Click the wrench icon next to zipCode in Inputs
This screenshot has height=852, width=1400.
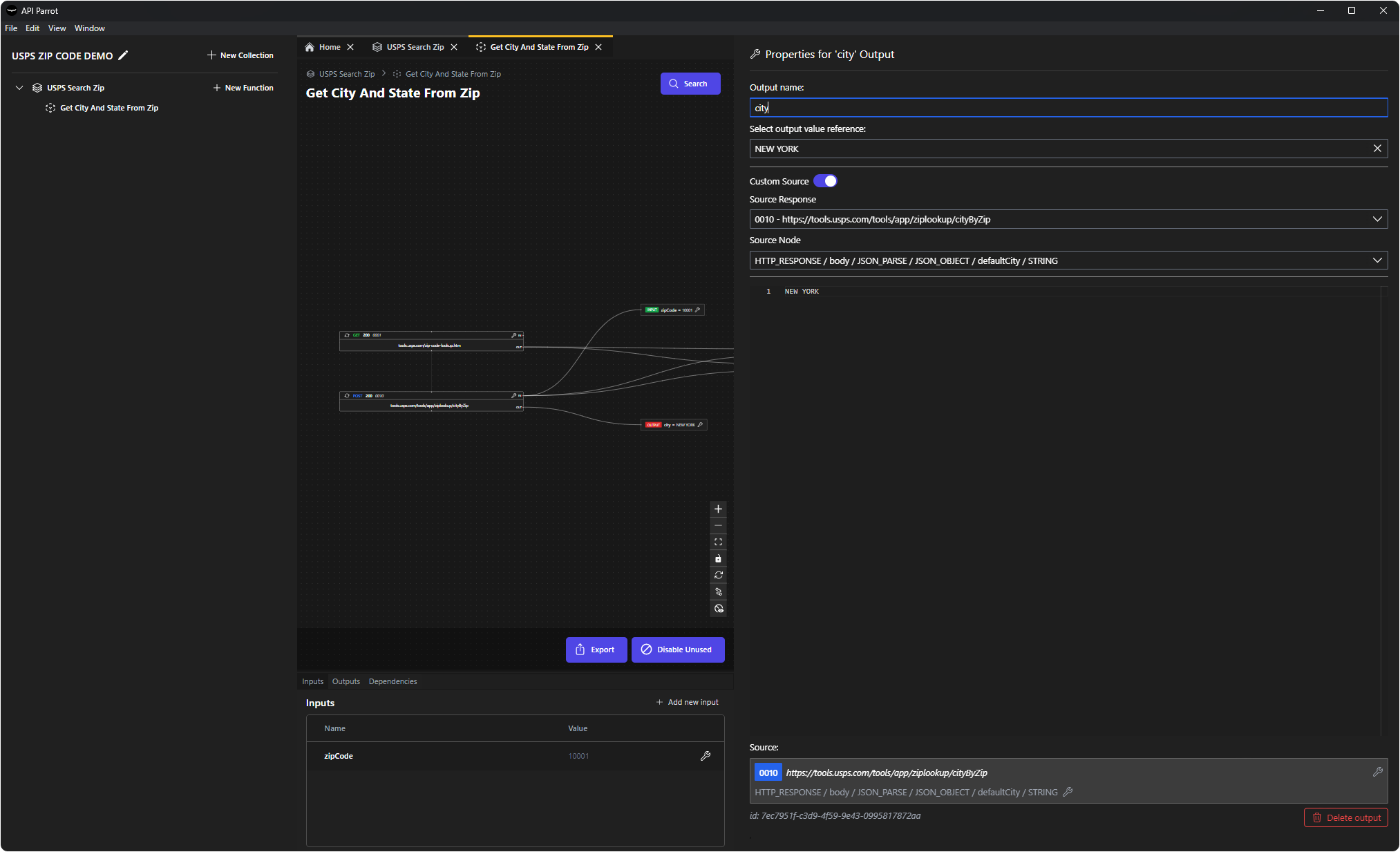pyautogui.click(x=706, y=756)
